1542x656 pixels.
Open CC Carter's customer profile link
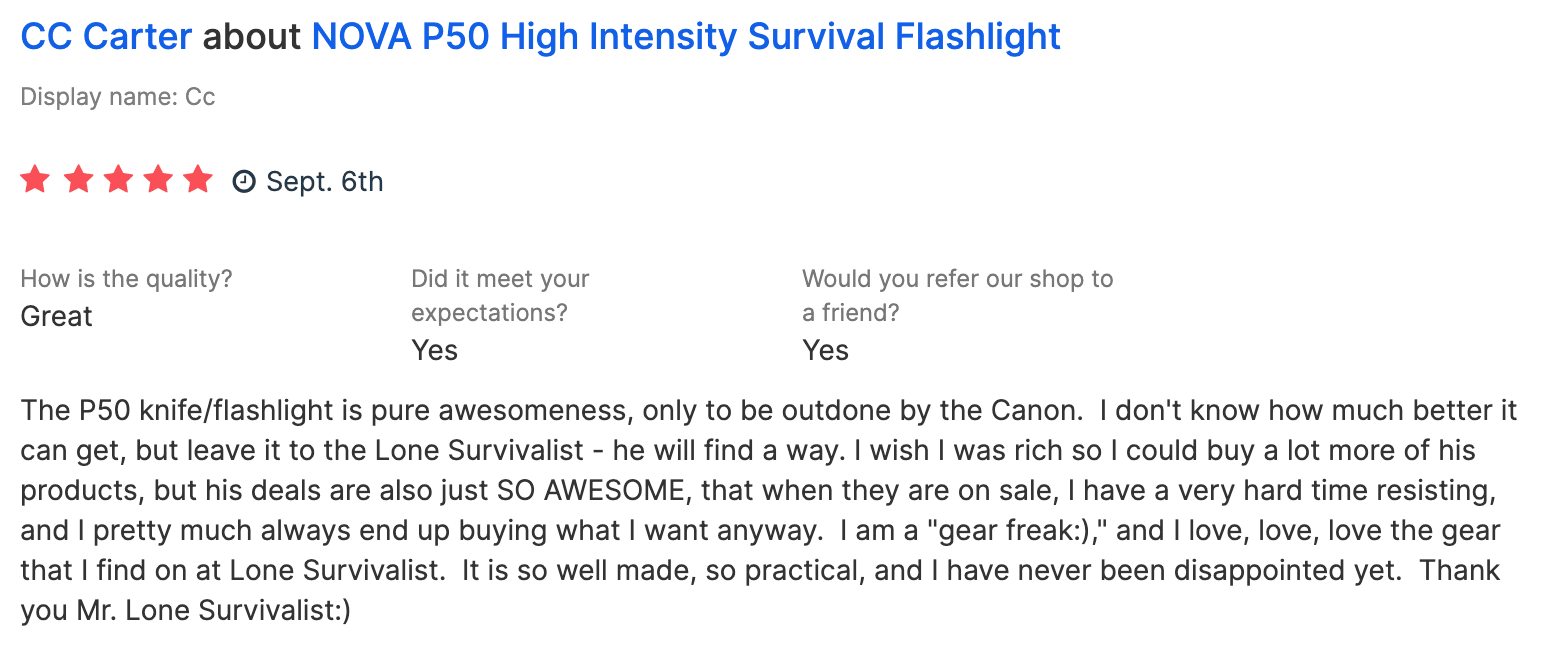click(x=106, y=37)
